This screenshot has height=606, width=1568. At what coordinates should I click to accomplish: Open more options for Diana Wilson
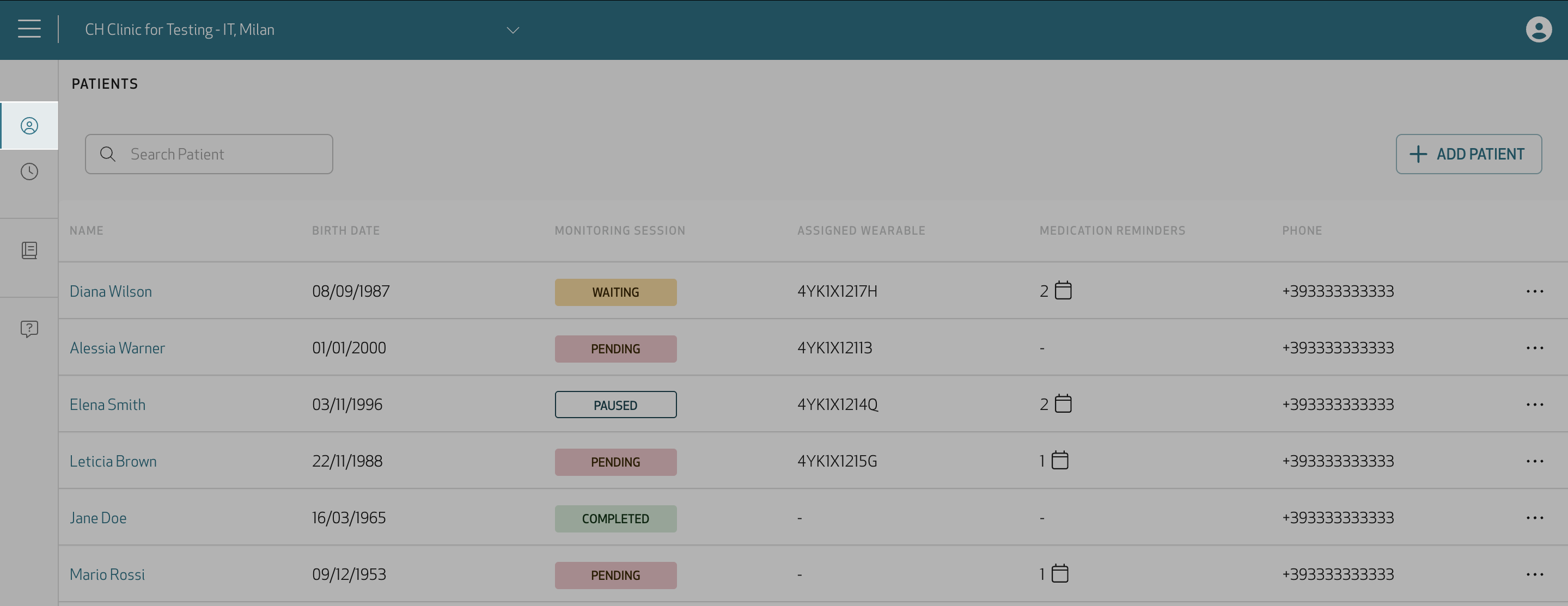tap(1535, 291)
